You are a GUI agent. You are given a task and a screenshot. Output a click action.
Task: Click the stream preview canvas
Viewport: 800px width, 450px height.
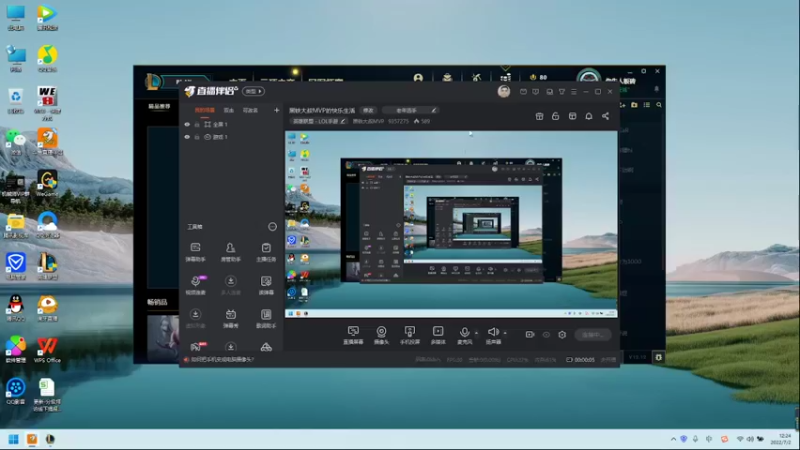pyautogui.click(x=451, y=224)
